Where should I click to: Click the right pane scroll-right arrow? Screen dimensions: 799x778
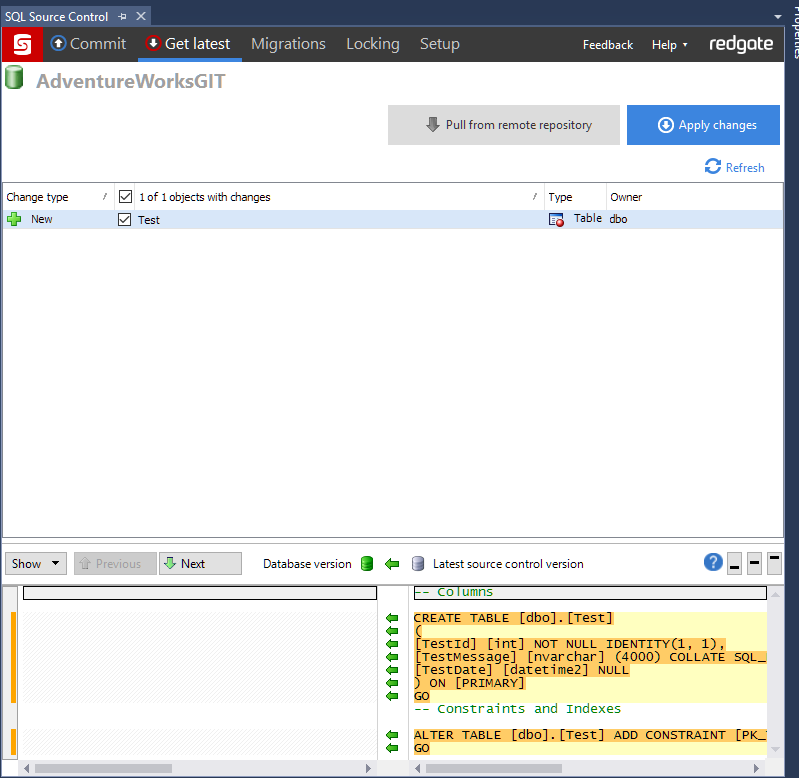pyautogui.click(x=756, y=768)
